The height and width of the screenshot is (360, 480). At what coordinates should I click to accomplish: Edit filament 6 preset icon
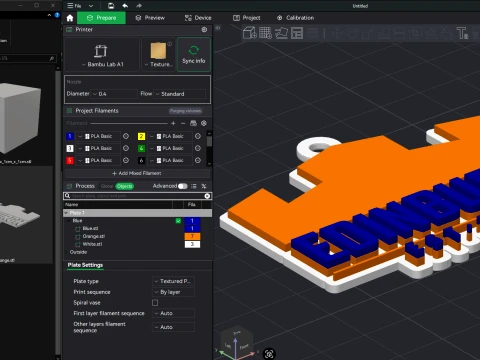198,160
